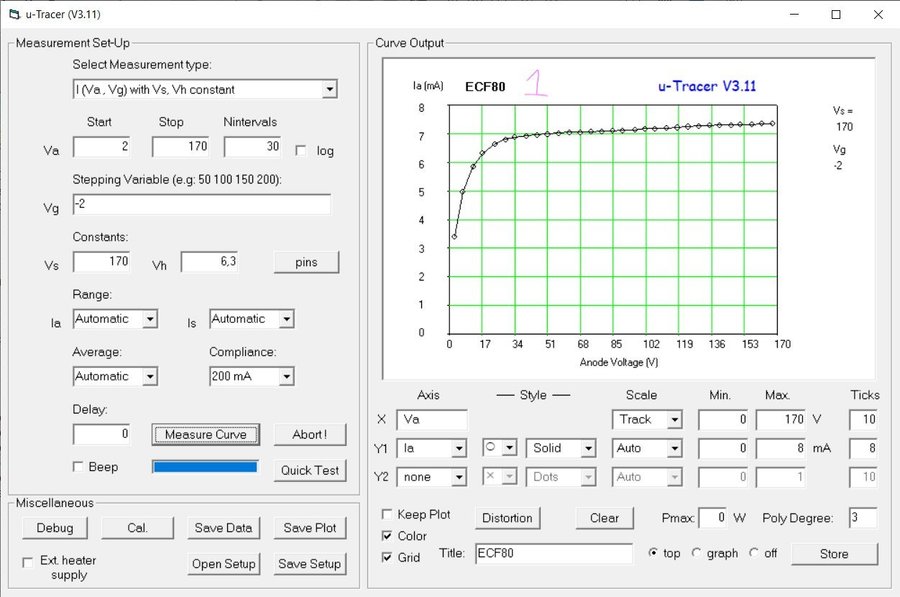Enable Keep Plot option

coord(387,514)
